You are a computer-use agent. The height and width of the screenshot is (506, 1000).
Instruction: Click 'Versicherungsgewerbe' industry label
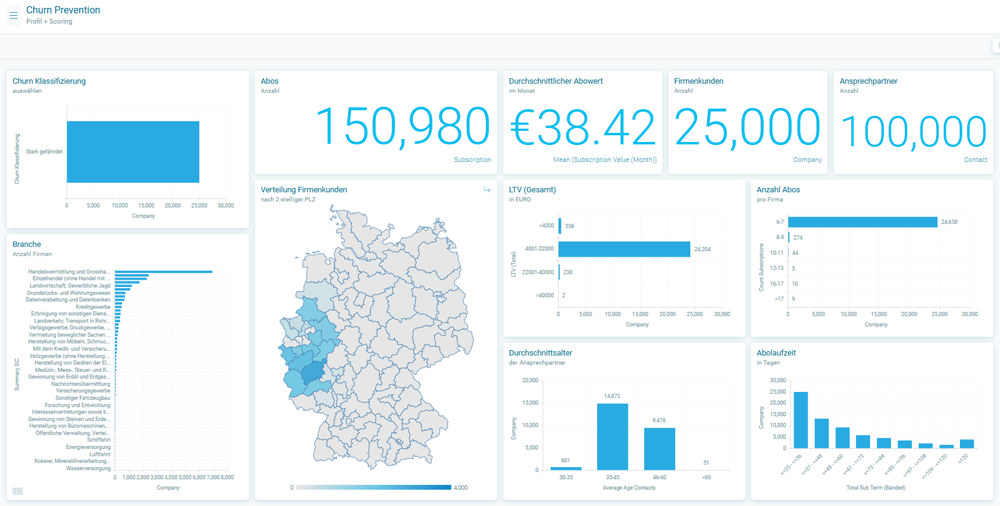pos(83,391)
